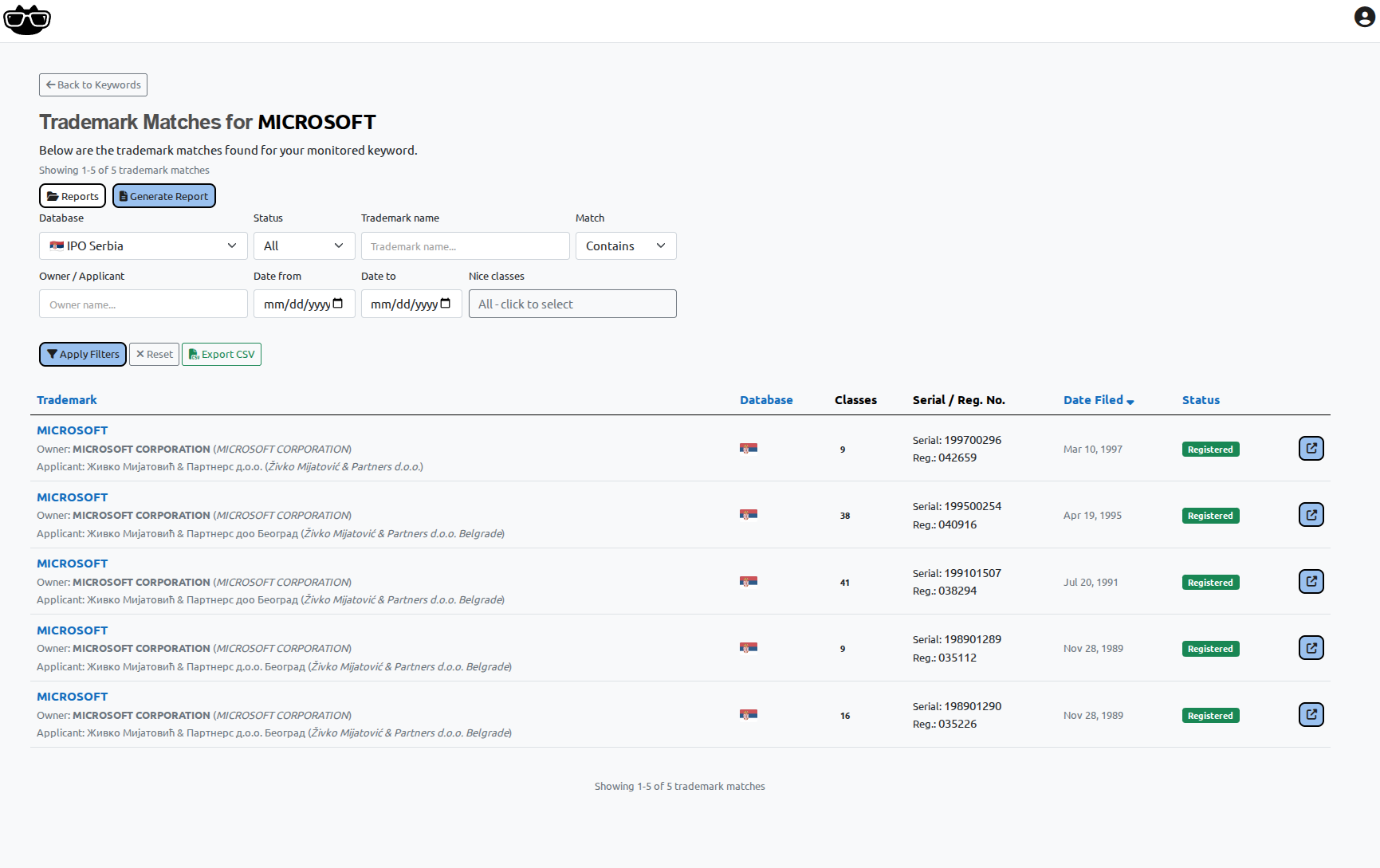Viewport: 1380px width, 868px height.
Task: Open external link for serial 199500254
Action: tap(1311, 515)
